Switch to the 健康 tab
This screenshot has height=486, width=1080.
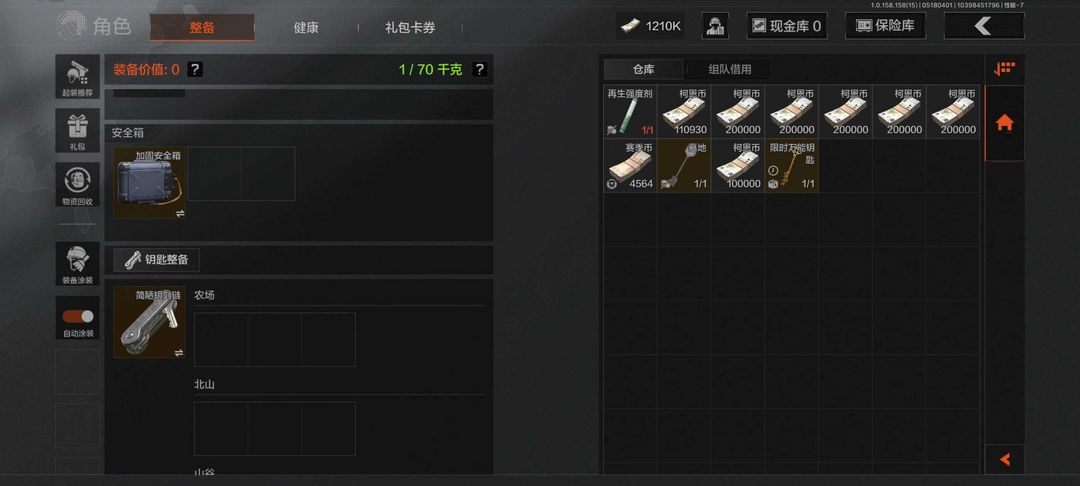pos(306,28)
